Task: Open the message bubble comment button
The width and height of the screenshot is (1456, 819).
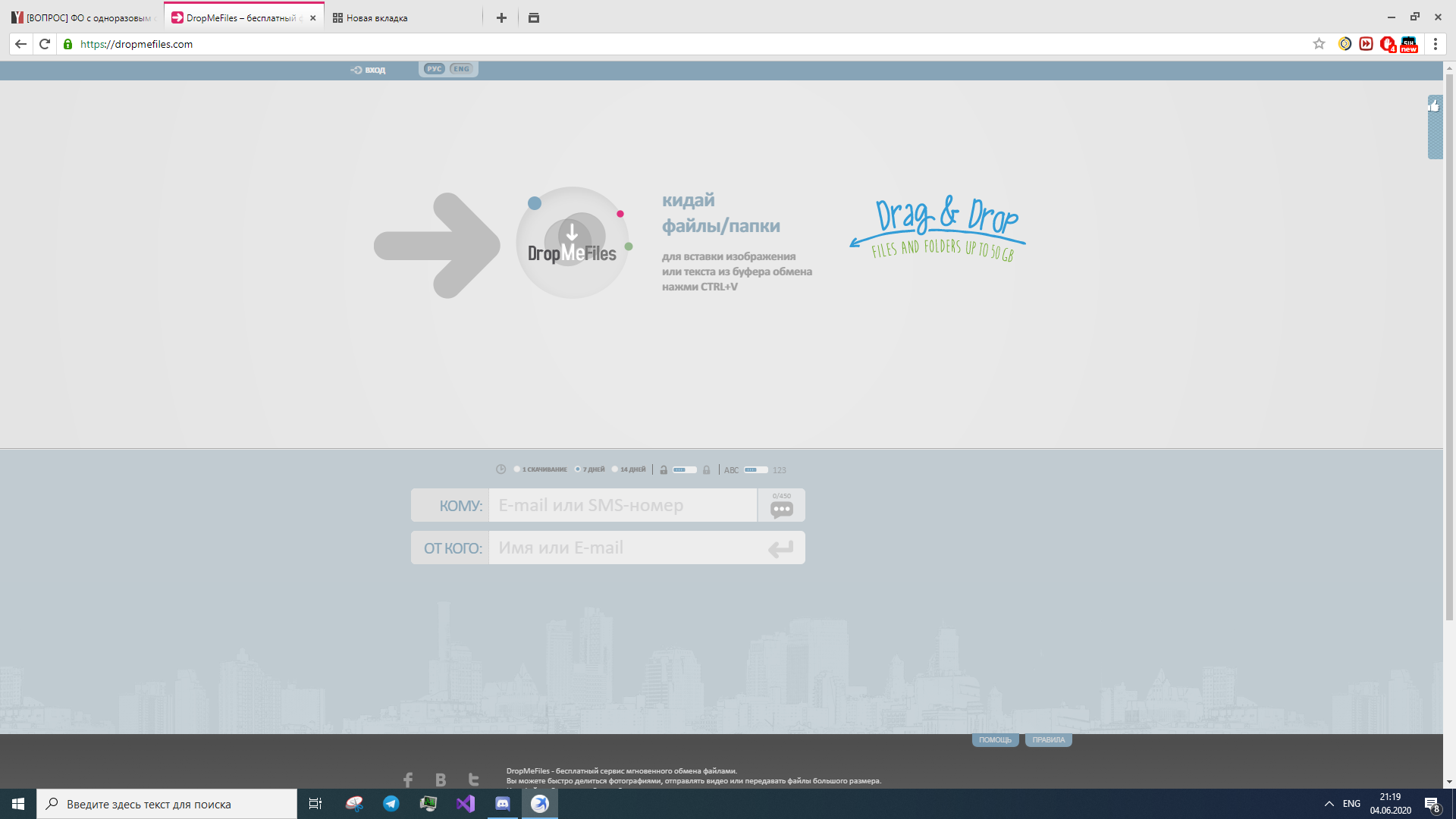Action: point(782,506)
